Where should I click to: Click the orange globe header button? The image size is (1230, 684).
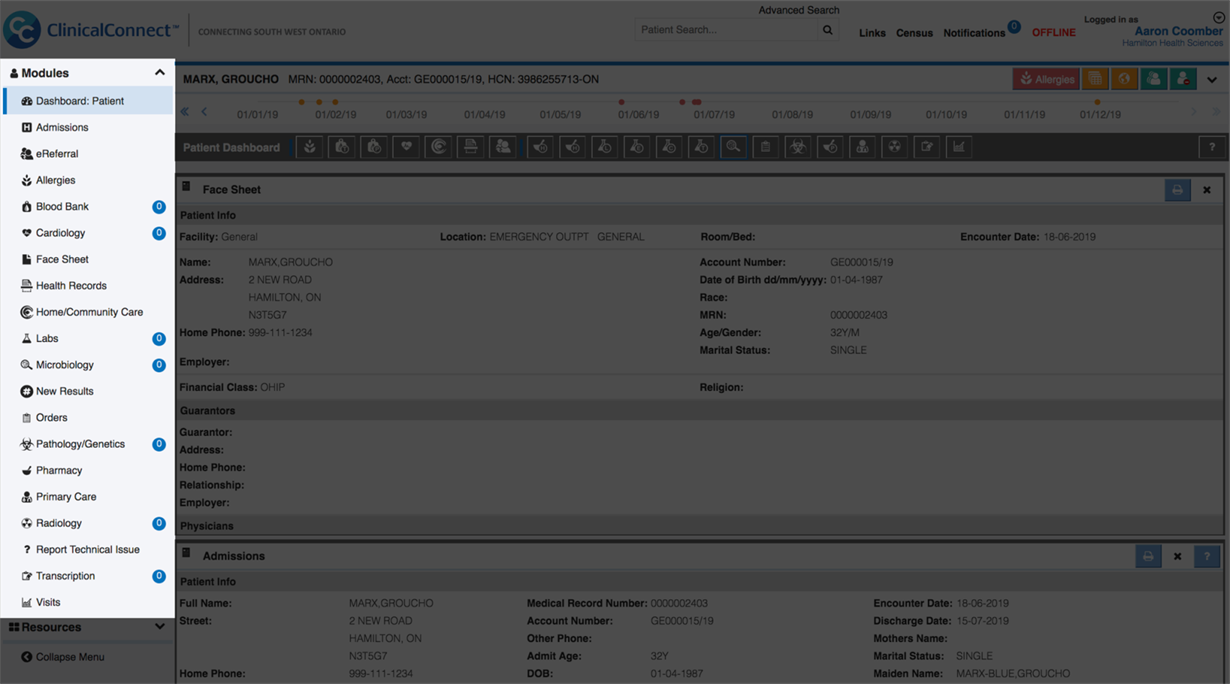pyautogui.click(x=1124, y=79)
